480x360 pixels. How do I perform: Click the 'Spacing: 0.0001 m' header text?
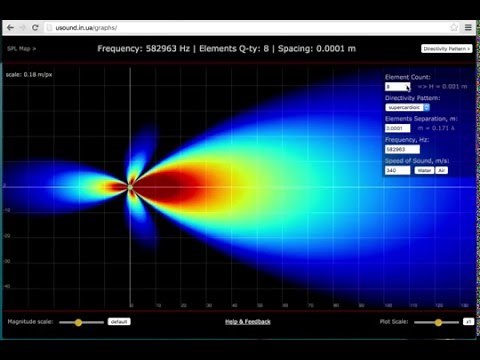point(317,49)
